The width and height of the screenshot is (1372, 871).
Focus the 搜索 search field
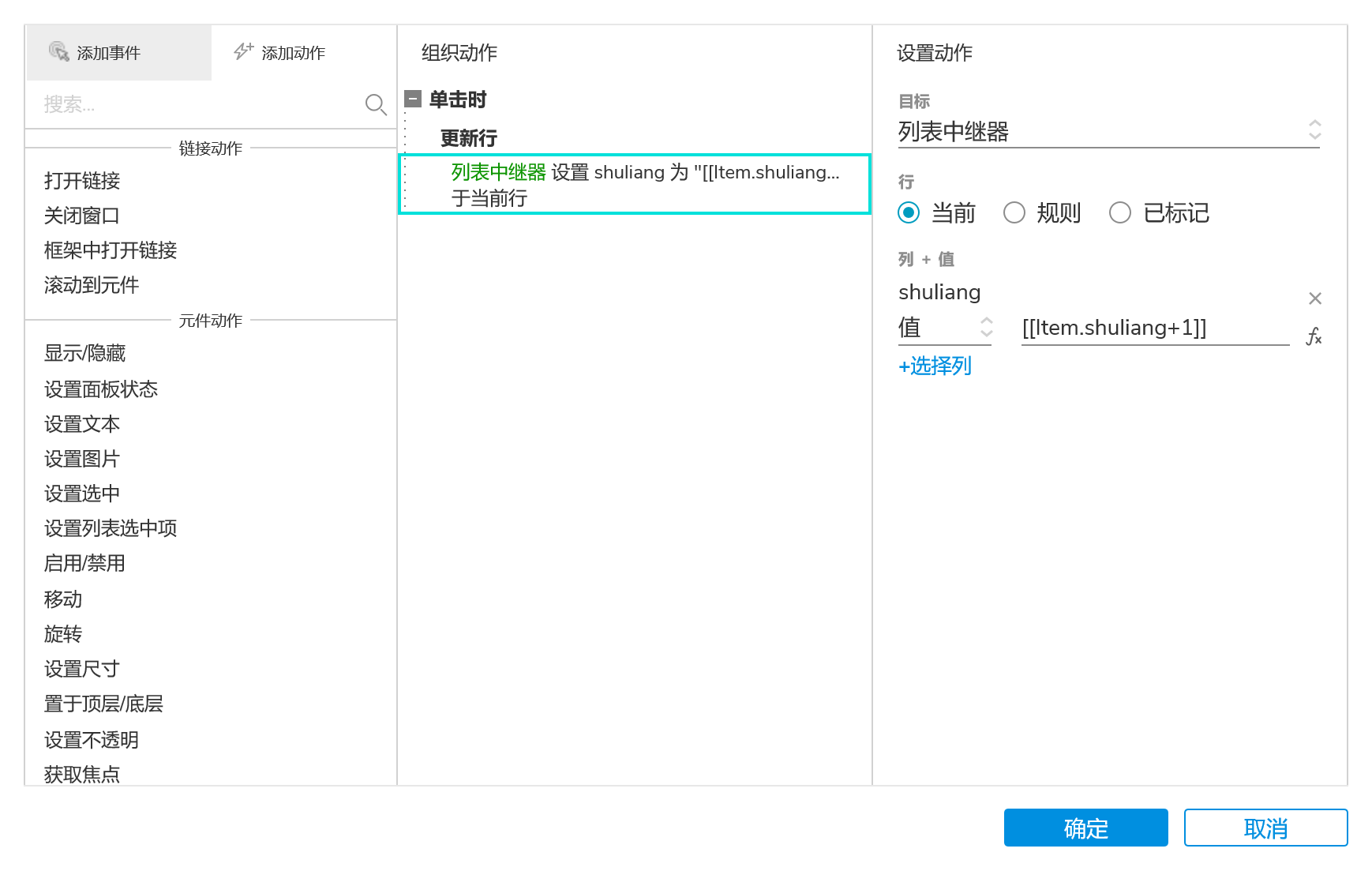197,104
